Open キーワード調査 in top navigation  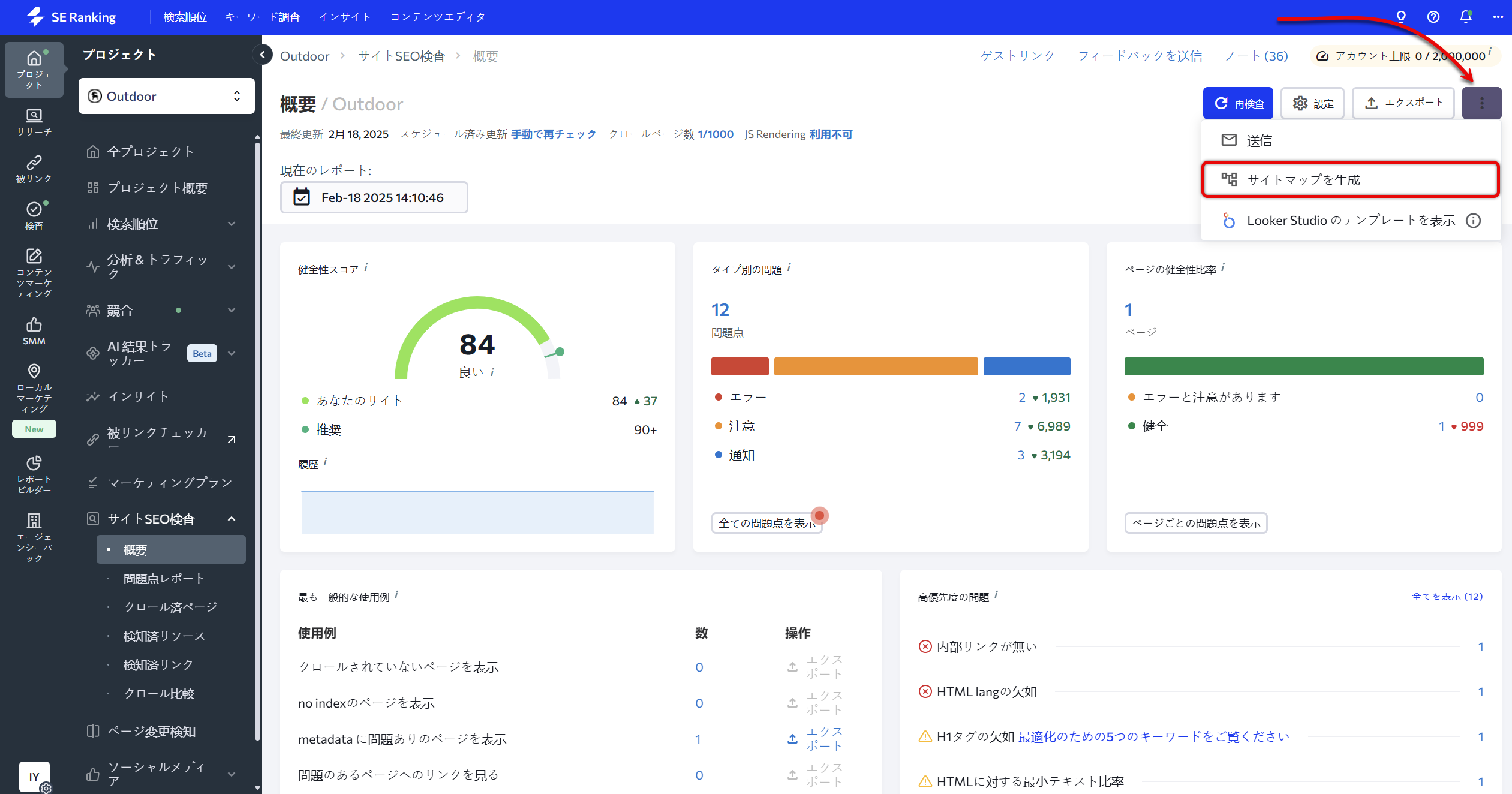tap(263, 17)
